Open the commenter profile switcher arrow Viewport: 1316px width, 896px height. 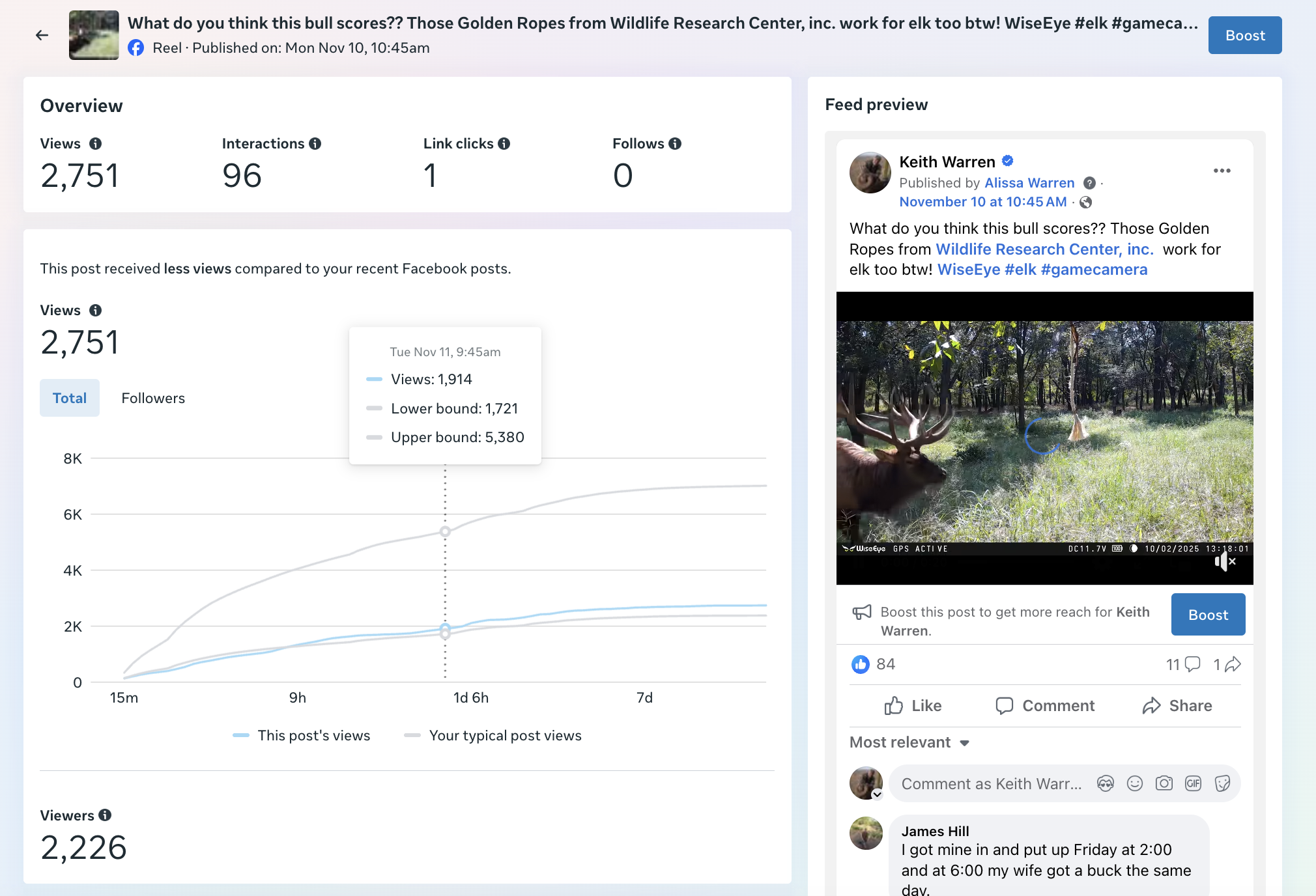click(878, 794)
